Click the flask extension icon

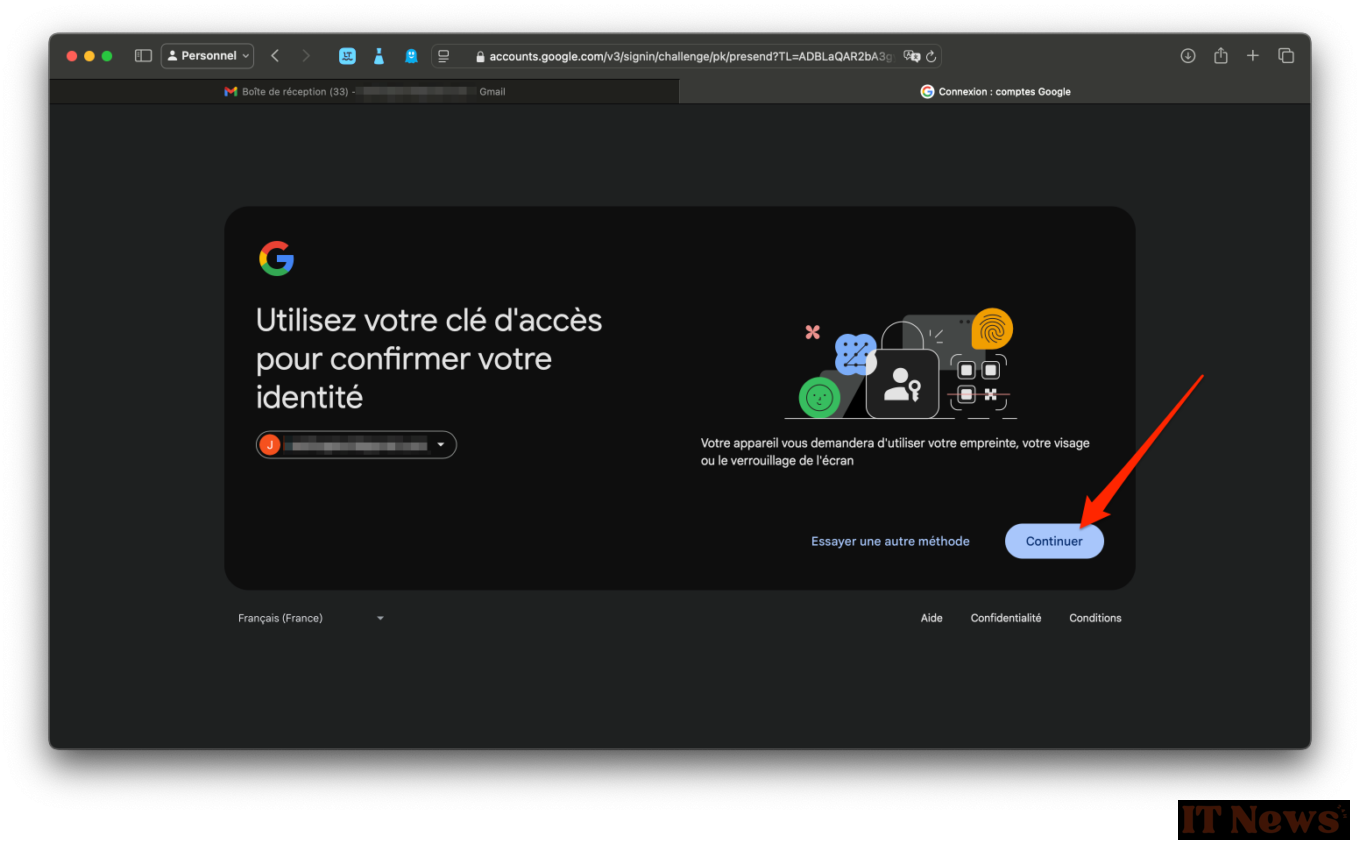click(379, 56)
